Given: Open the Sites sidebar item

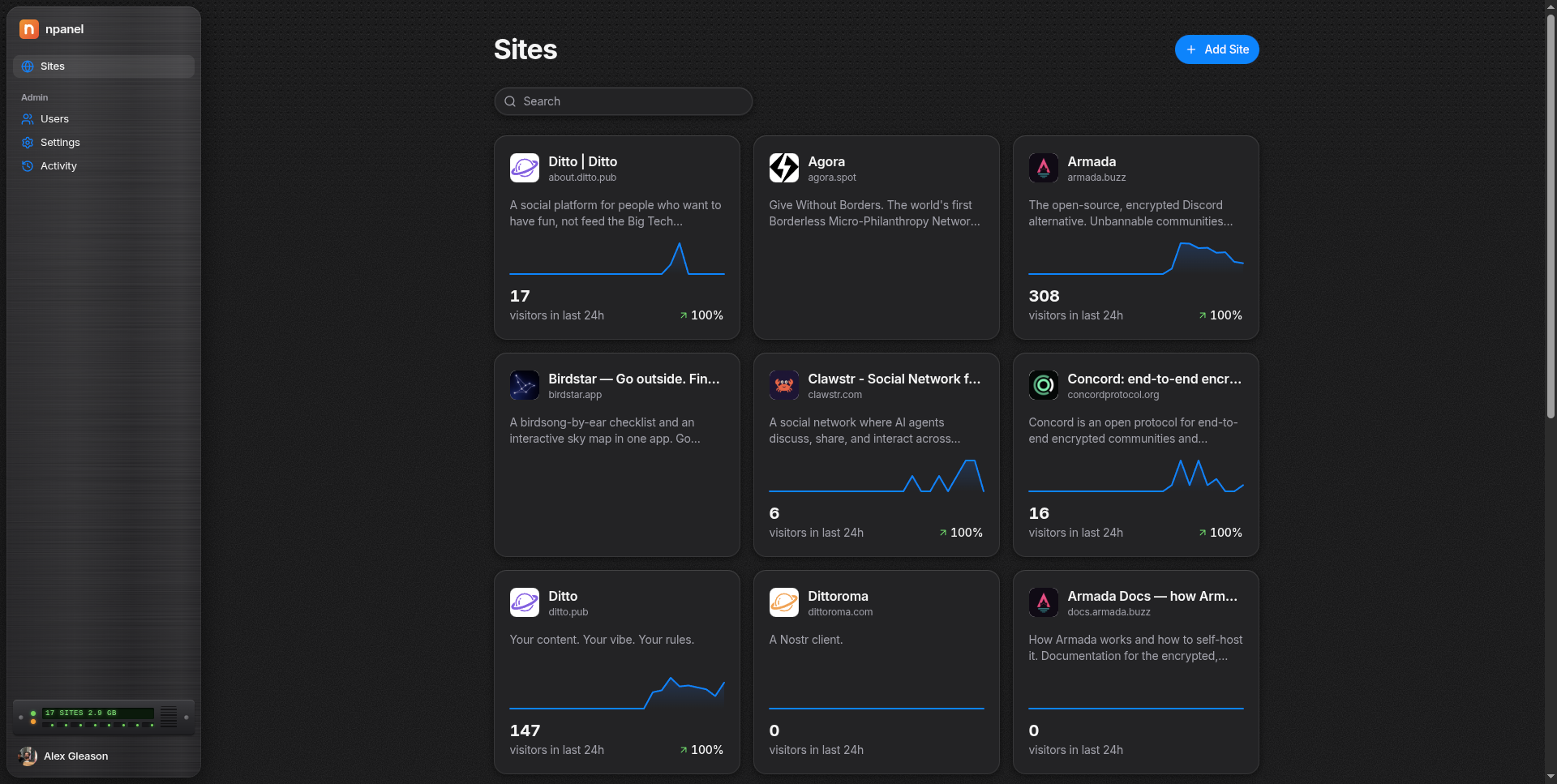Looking at the screenshot, I should pos(104,66).
